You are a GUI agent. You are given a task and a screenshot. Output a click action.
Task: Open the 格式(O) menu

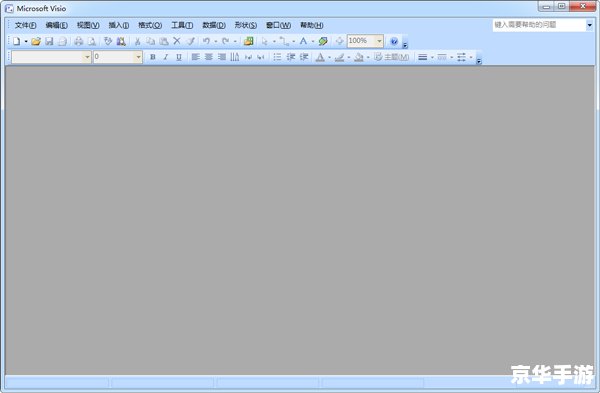click(x=150, y=25)
